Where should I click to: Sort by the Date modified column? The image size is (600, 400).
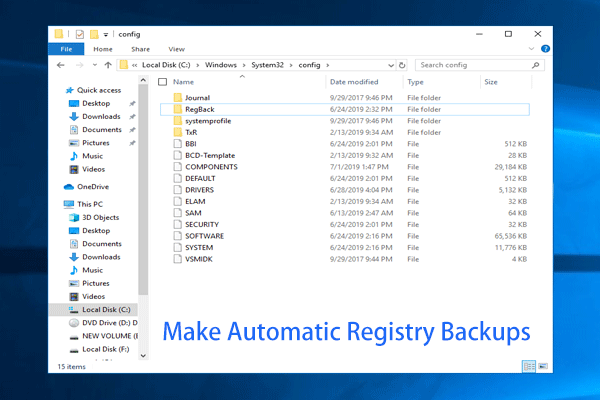click(x=354, y=82)
